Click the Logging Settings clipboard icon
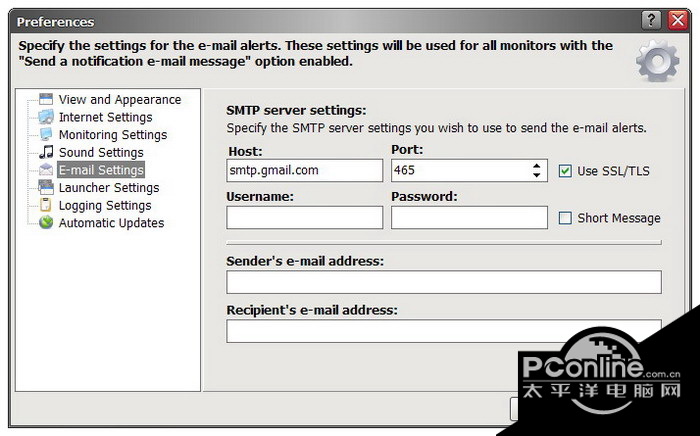This screenshot has width=700, height=436. (x=46, y=205)
